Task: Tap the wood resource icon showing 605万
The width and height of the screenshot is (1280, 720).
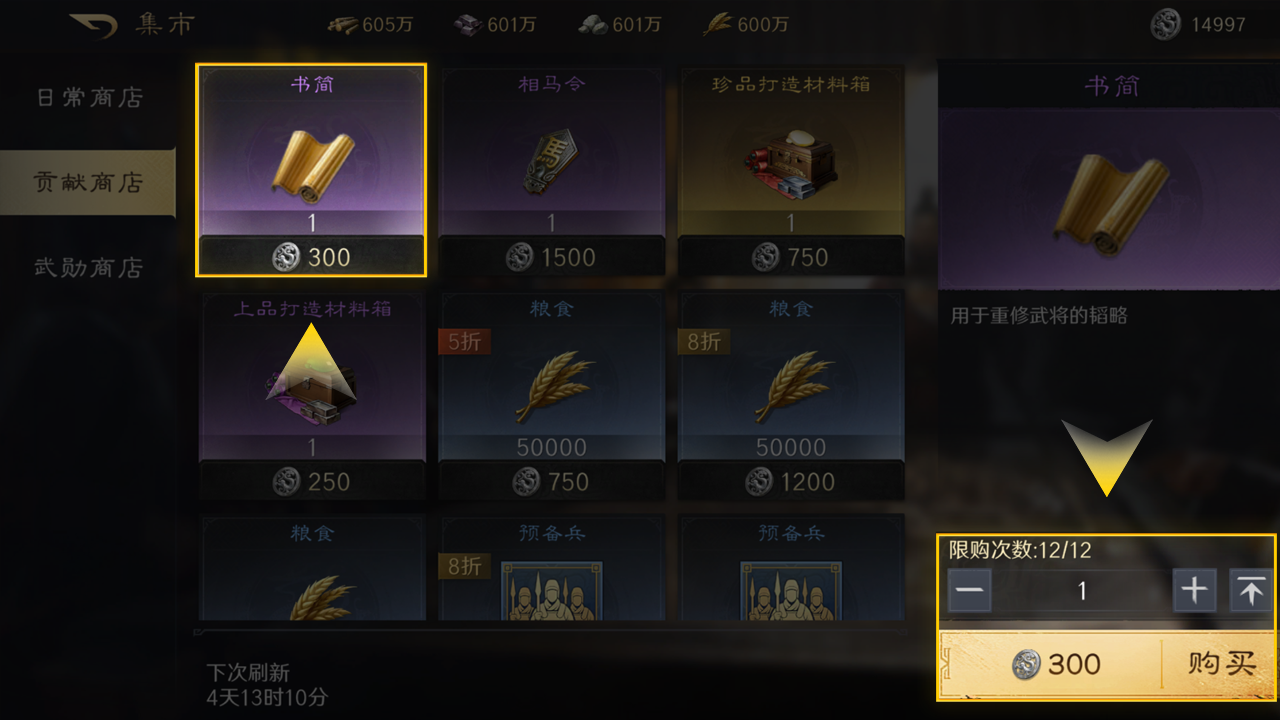Action: coord(343,24)
